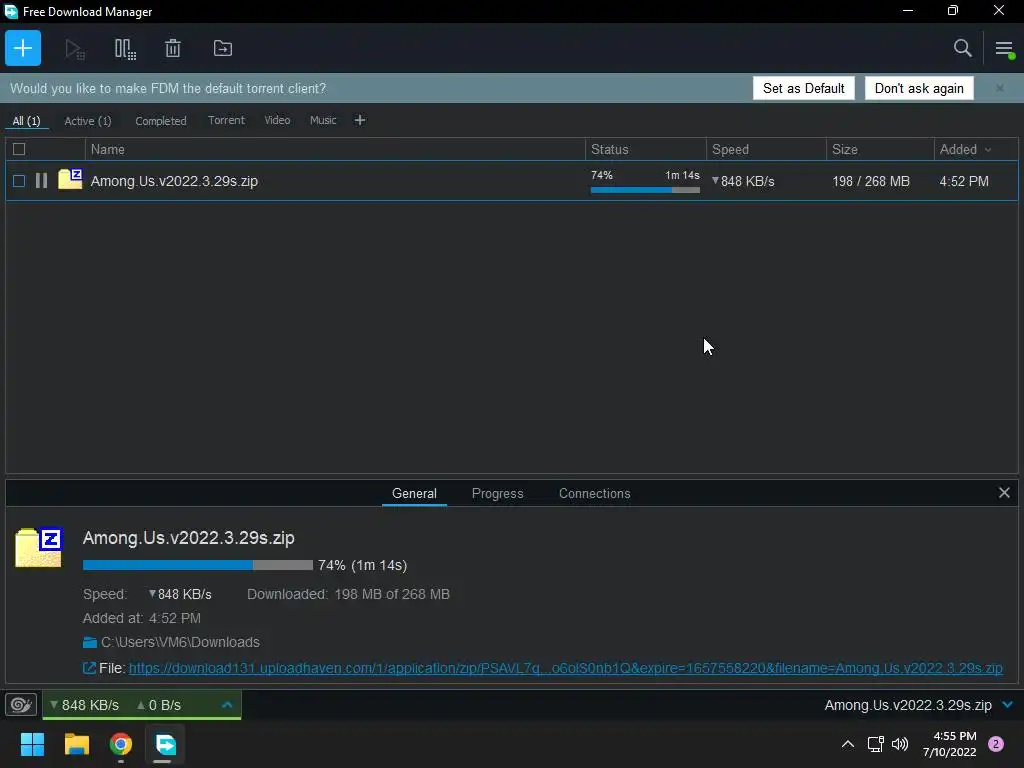The image size is (1024, 768).
Task: Switch to the Torrent filter tab
Action: click(227, 120)
